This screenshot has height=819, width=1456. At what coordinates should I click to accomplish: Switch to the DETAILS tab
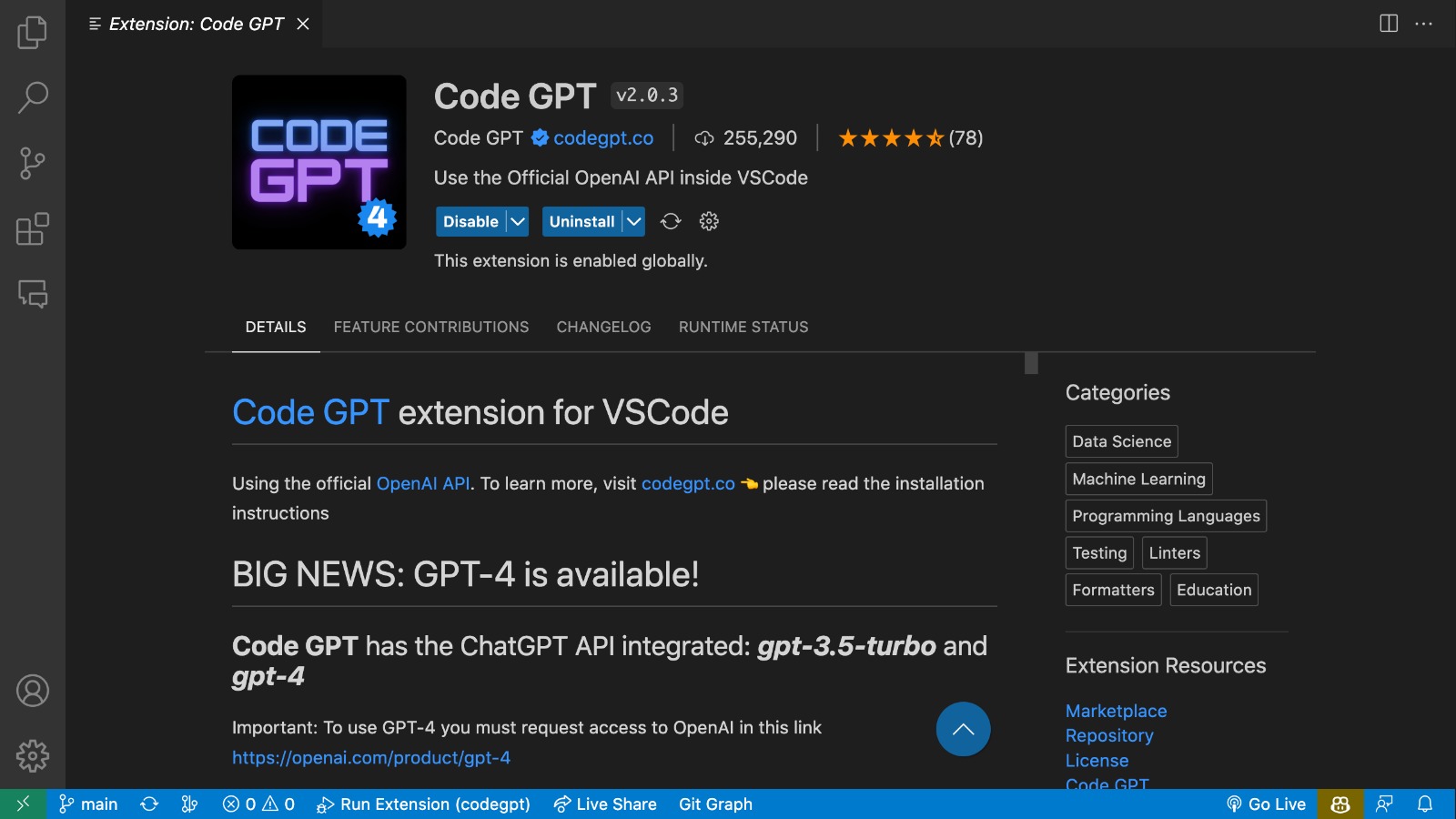point(276,327)
